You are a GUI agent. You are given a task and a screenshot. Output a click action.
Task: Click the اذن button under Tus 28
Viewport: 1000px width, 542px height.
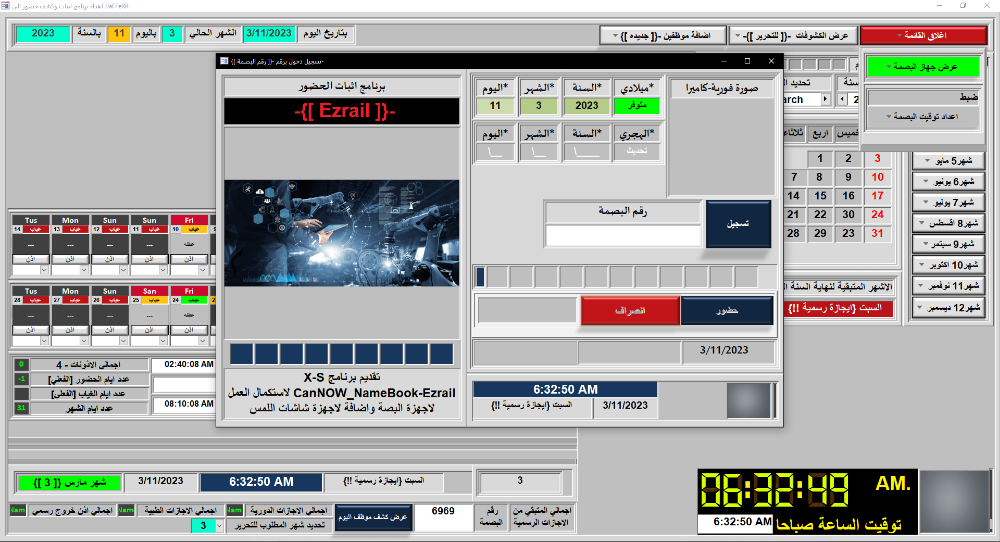[31, 330]
